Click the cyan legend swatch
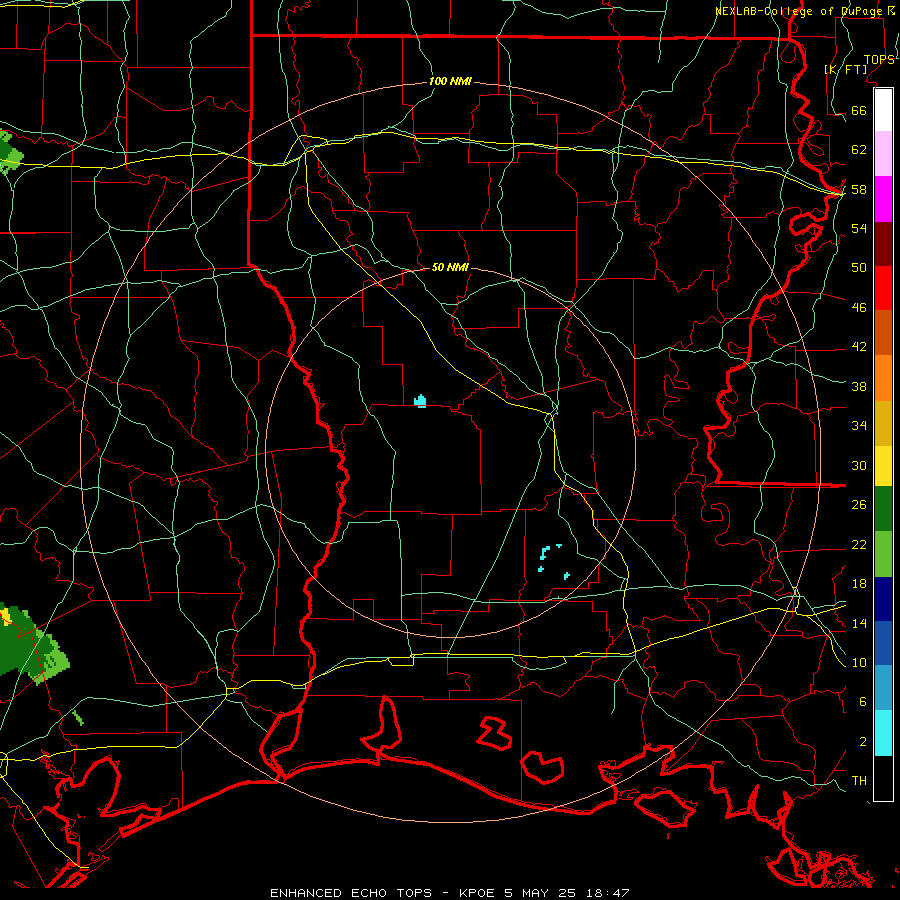Screen dimensions: 900x900 pyautogui.click(x=883, y=733)
